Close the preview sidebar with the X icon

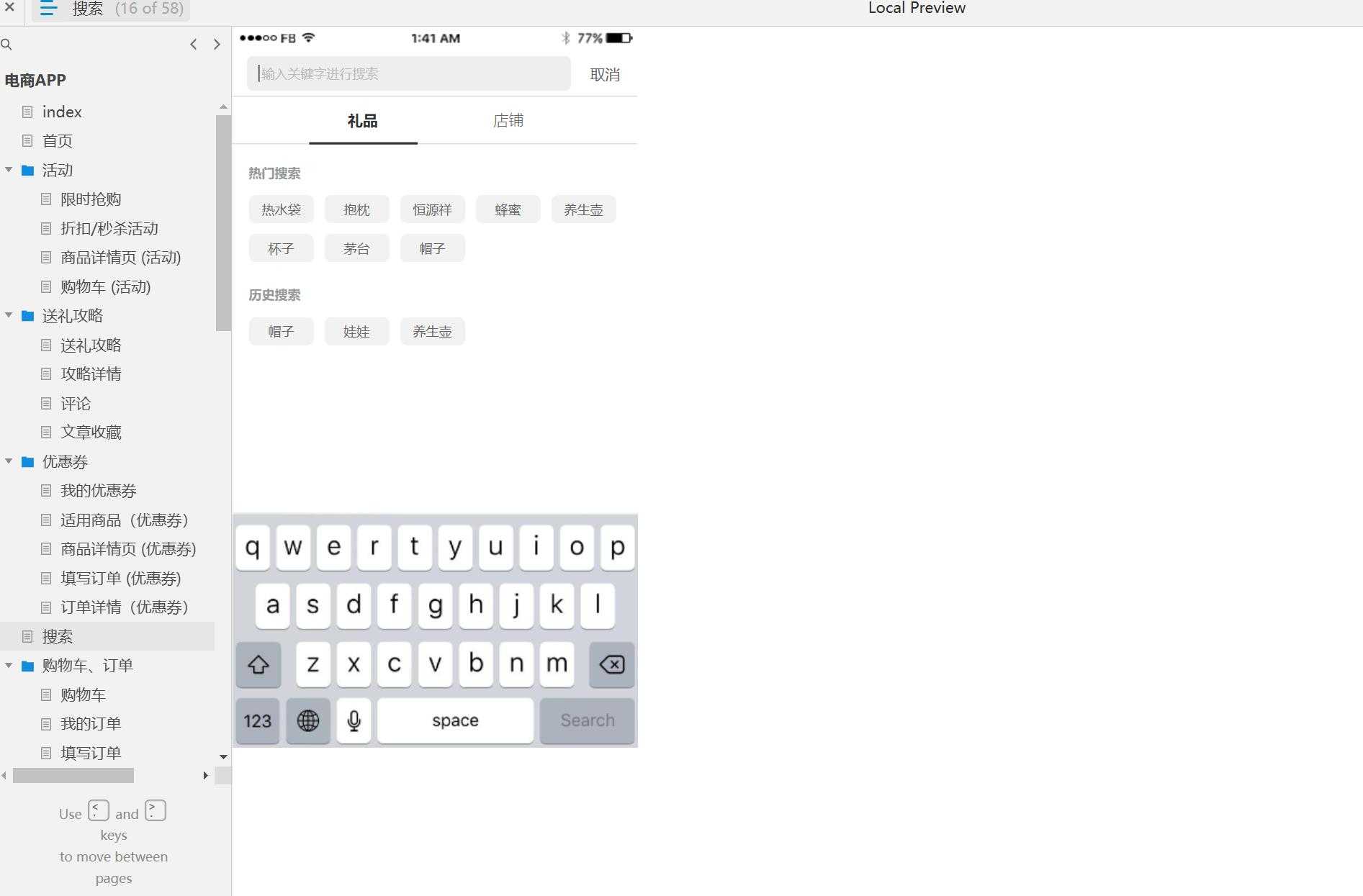tap(9, 9)
